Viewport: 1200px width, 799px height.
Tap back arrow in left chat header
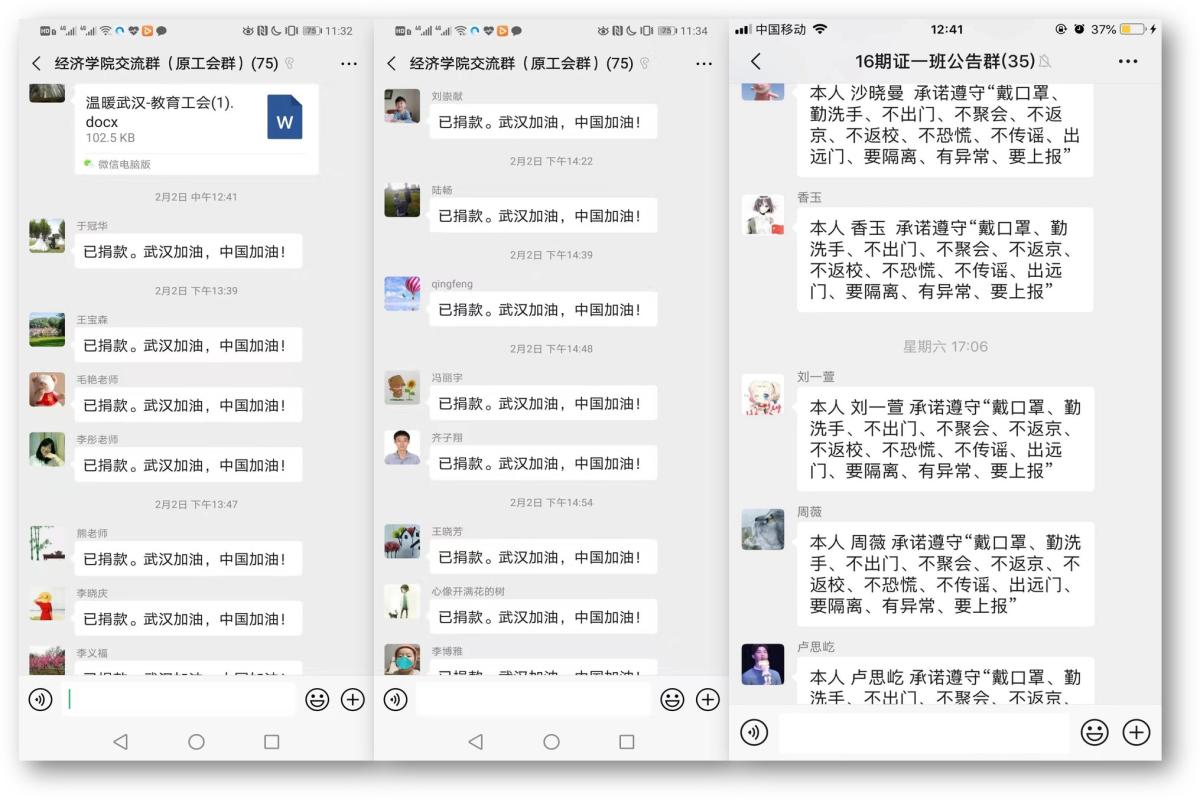pos(37,64)
